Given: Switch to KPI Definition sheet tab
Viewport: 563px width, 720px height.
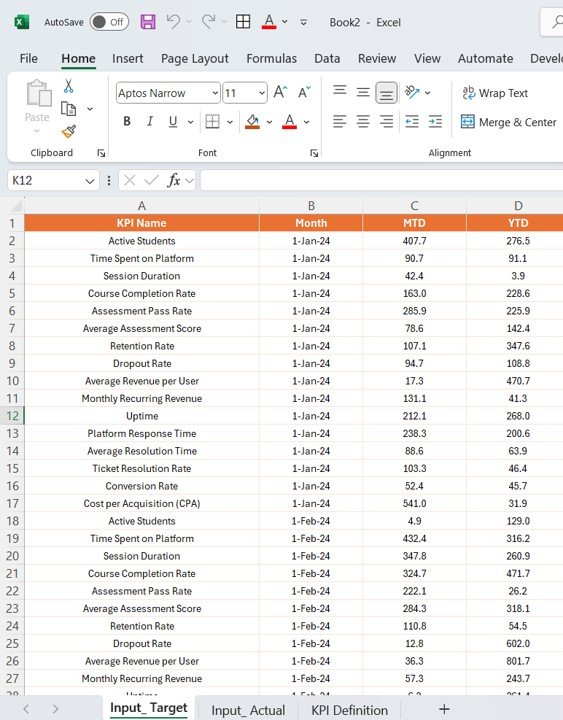Looking at the screenshot, I should click(x=349, y=710).
